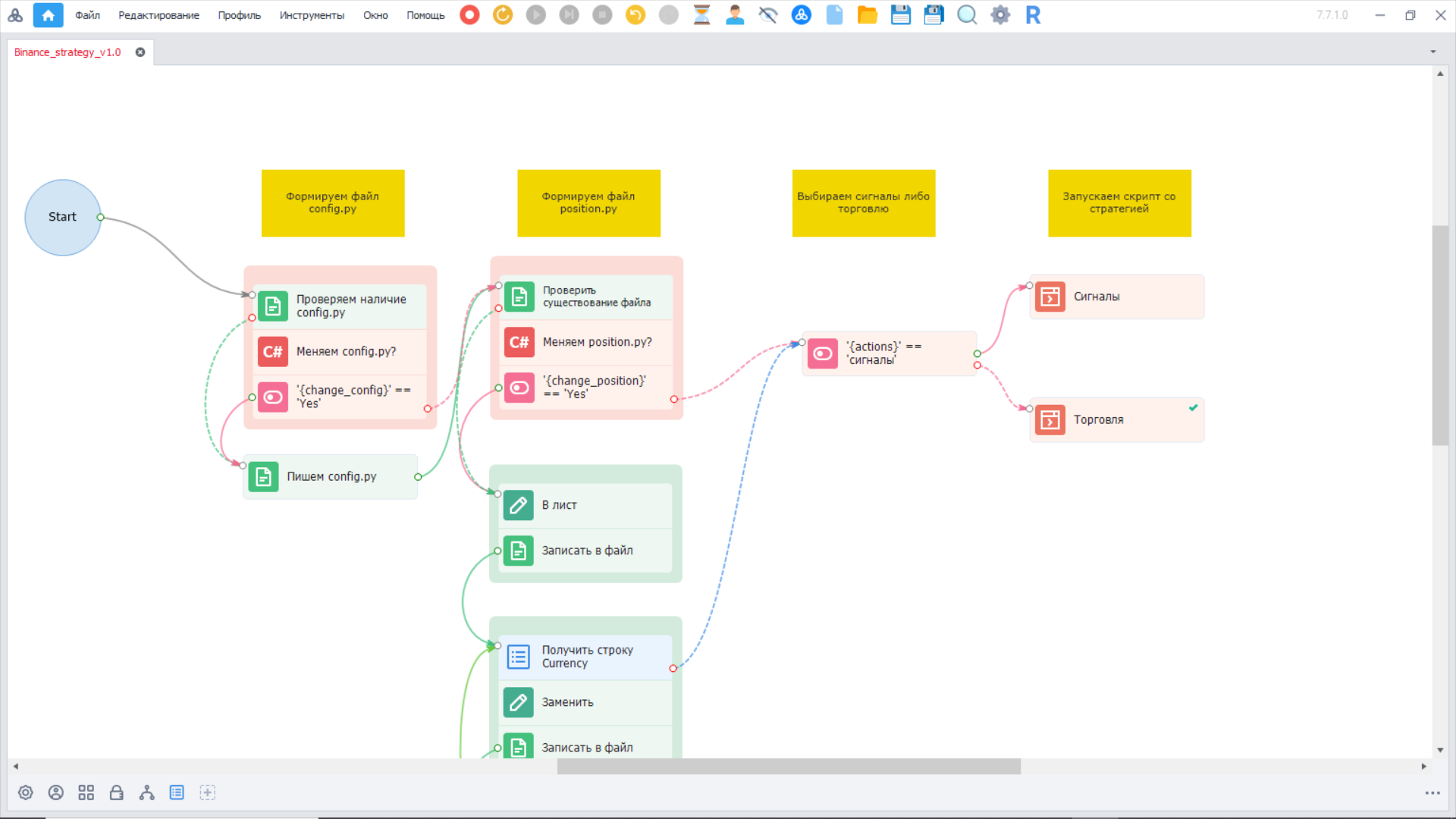Screen dimensions: 1456x819
Task: Click the save floppy disk icon
Action: (900, 15)
